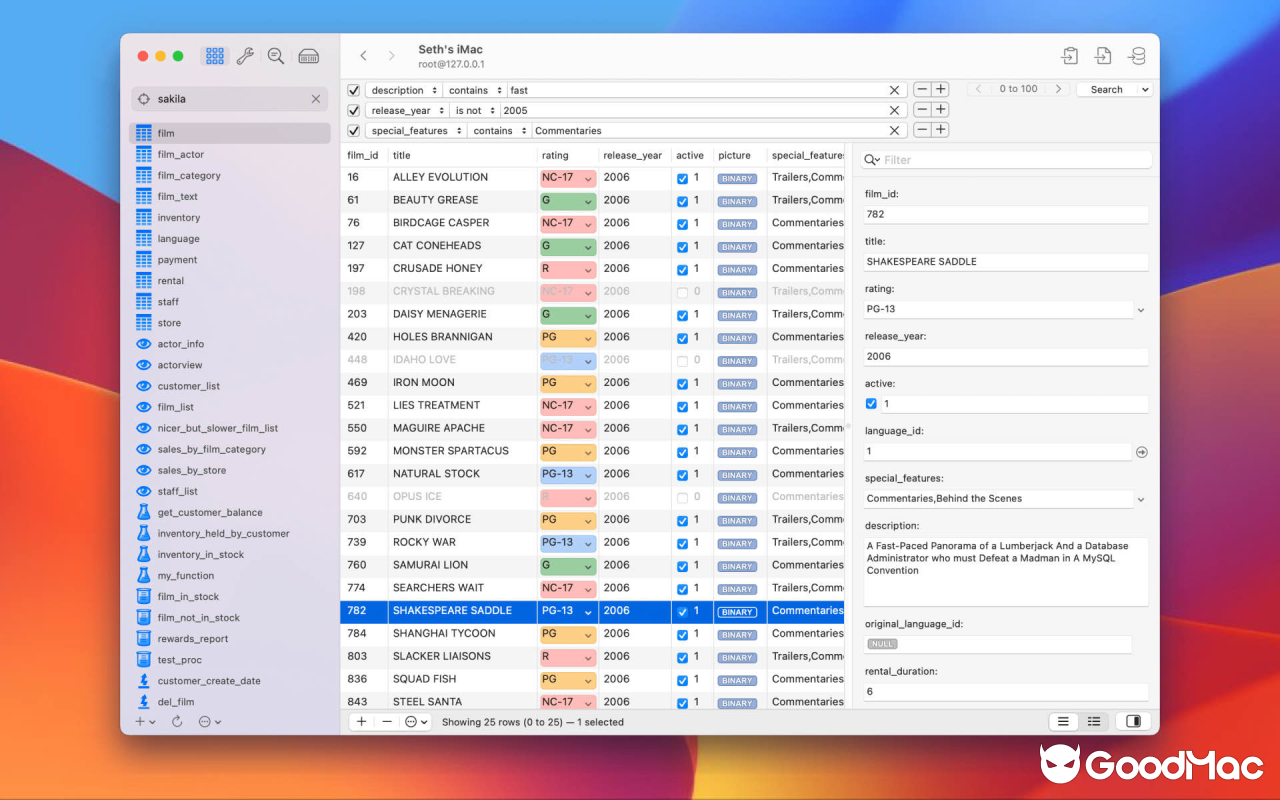This screenshot has width=1280, height=800.
Task: Open the SQL query editor icon
Action: pyautogui.click(x=215, y=56)
